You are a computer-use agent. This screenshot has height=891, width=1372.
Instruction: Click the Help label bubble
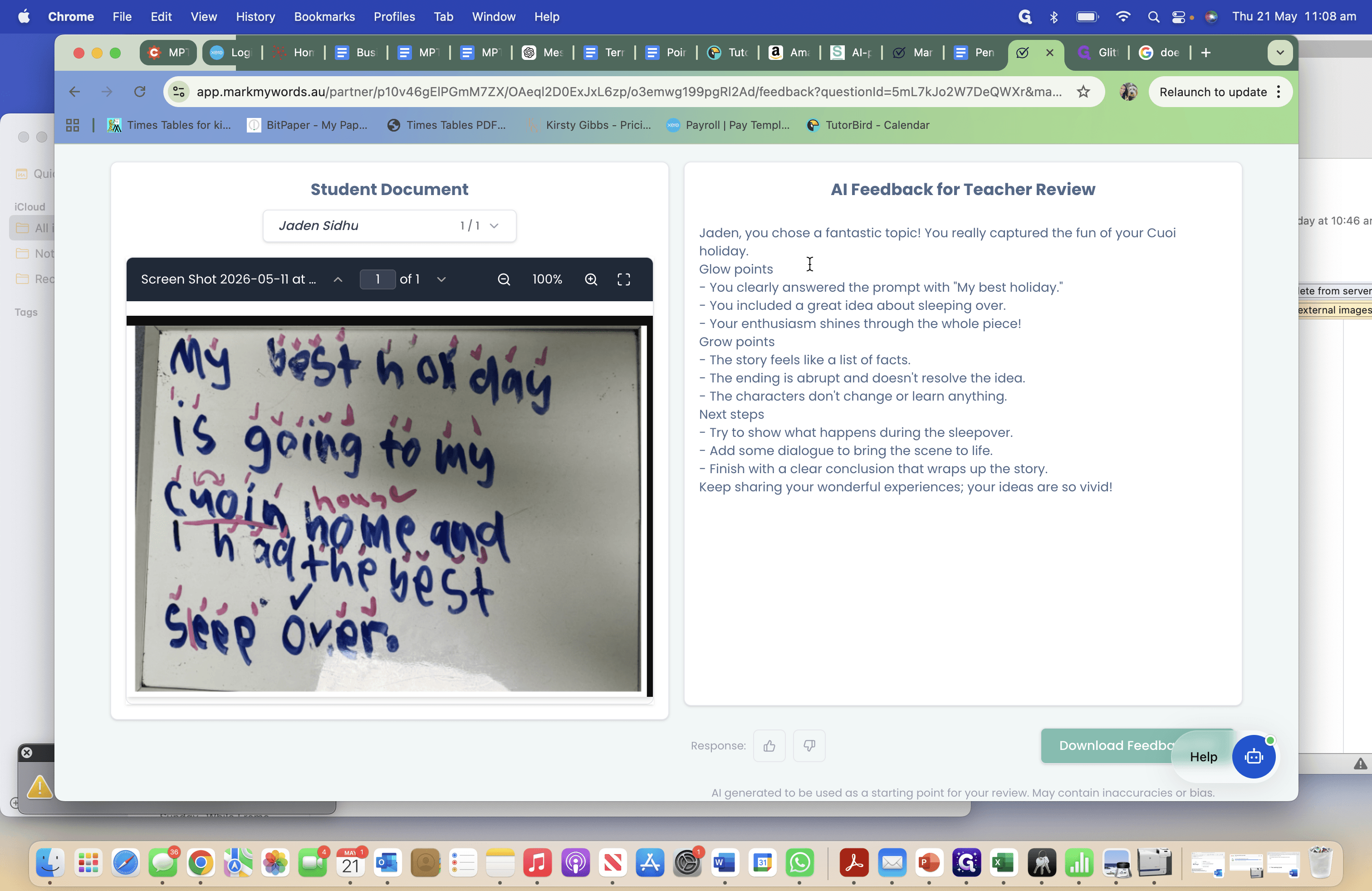coord(1203,757)
